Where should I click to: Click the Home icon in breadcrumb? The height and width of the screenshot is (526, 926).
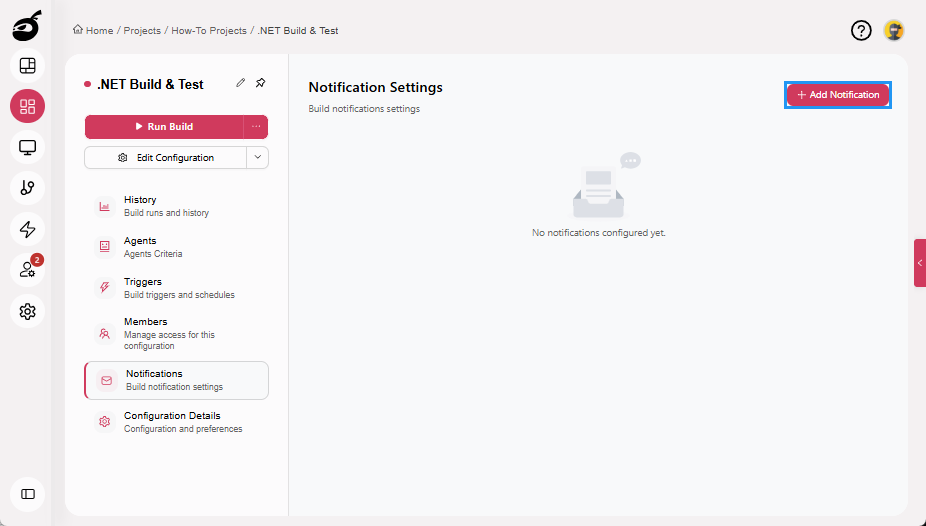[77, 30]
